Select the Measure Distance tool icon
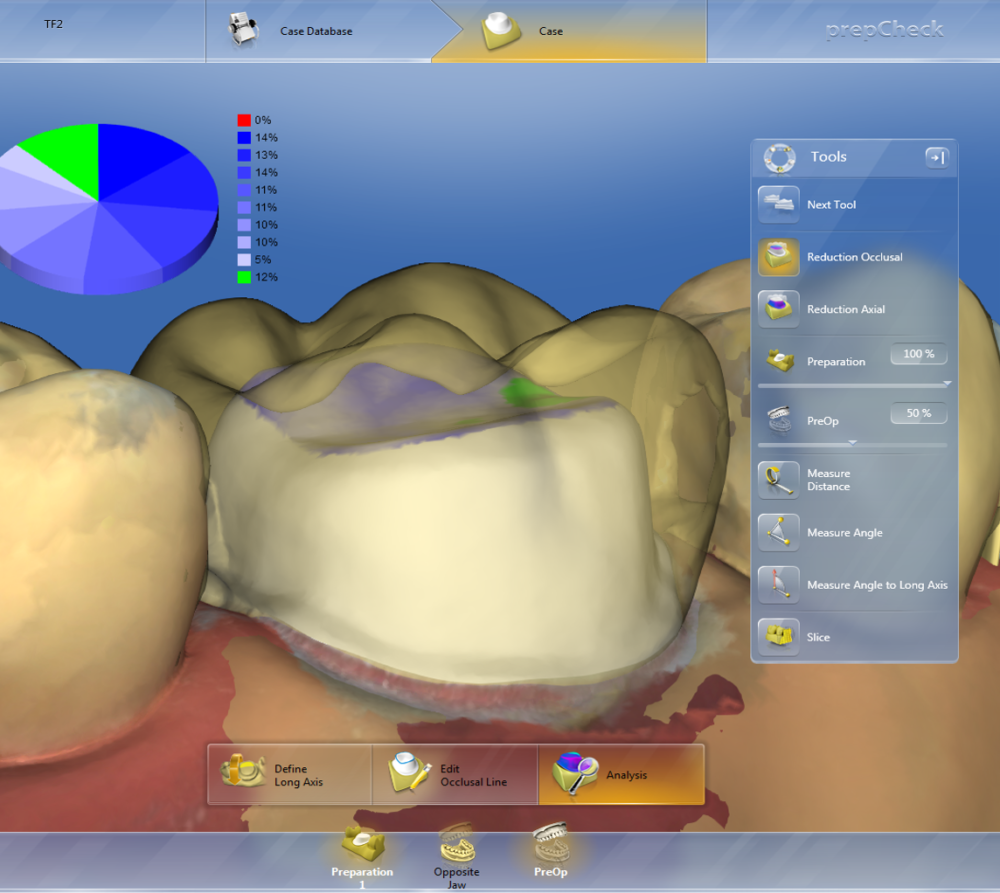Viewport: 1000px width, 893px height. tap(778, 480)
